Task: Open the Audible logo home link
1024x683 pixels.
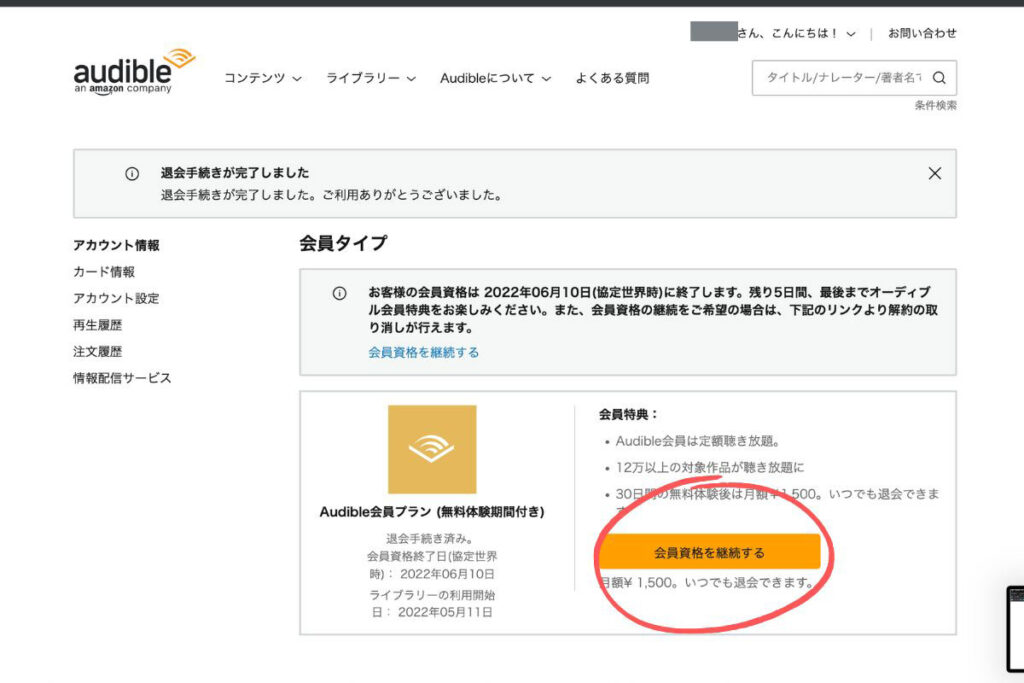Action: coord(134,72)
